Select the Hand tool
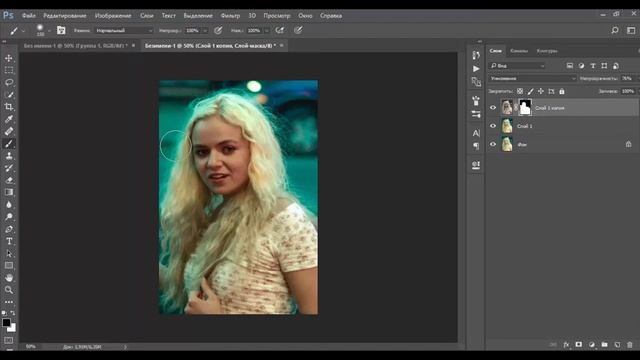The height and width of the screenshot is (360, 640). [9, 278]
